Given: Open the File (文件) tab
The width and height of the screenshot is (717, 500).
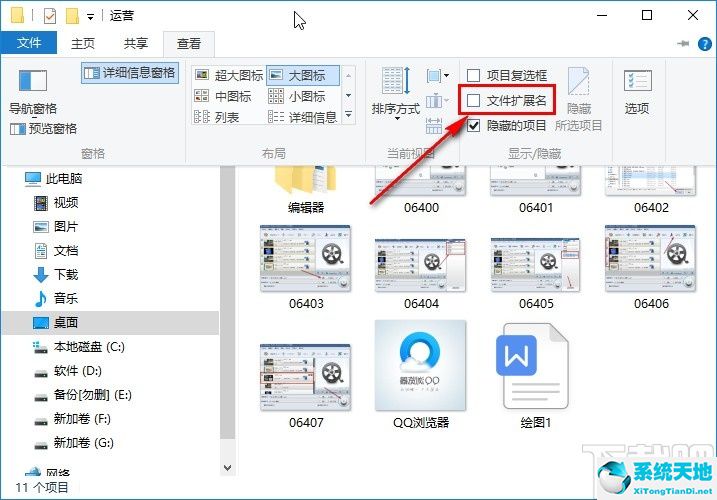Looking at the screenshot, I should [29, 43].
